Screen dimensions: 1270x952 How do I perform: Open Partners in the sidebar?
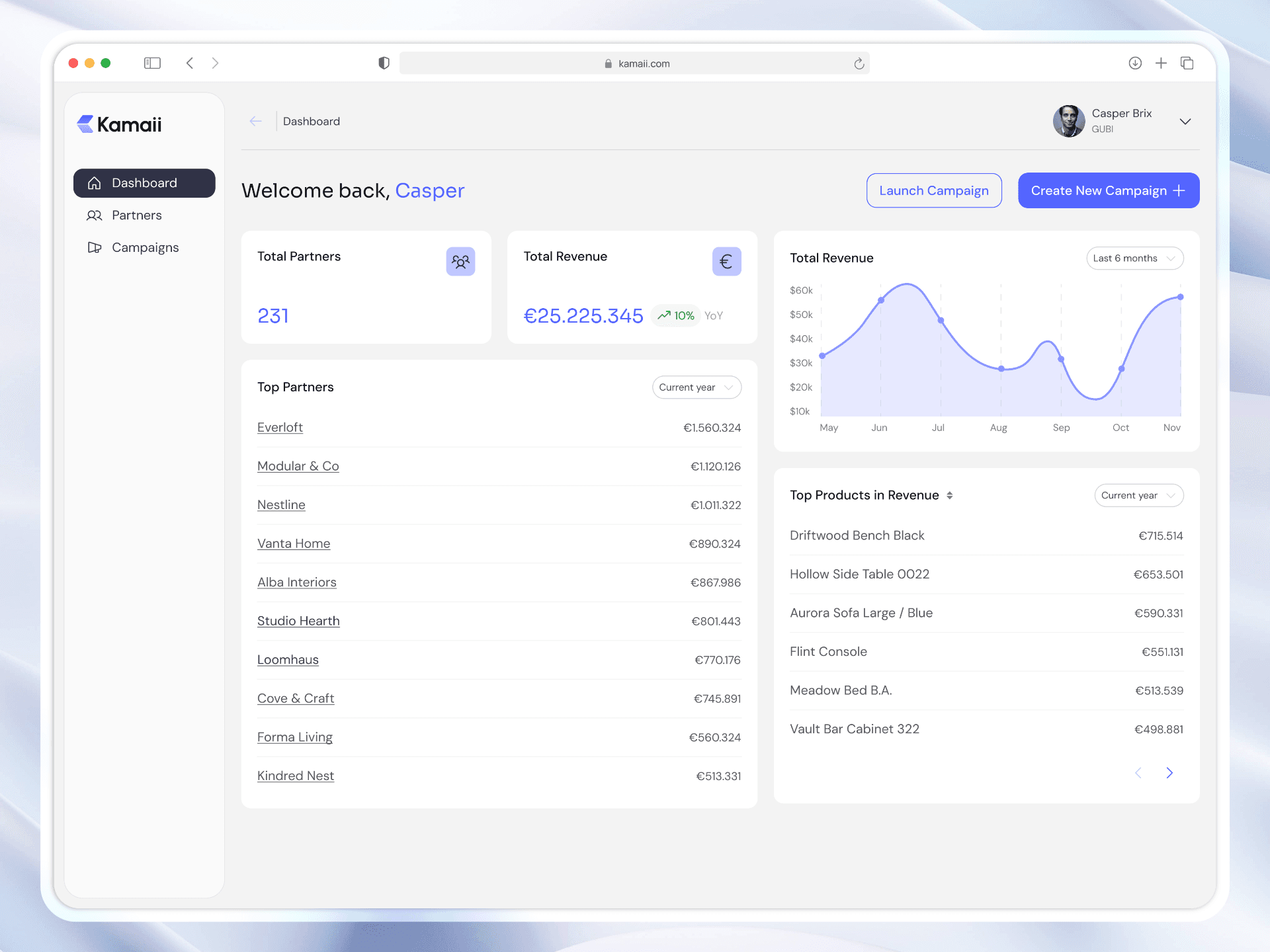coord(137,216)
